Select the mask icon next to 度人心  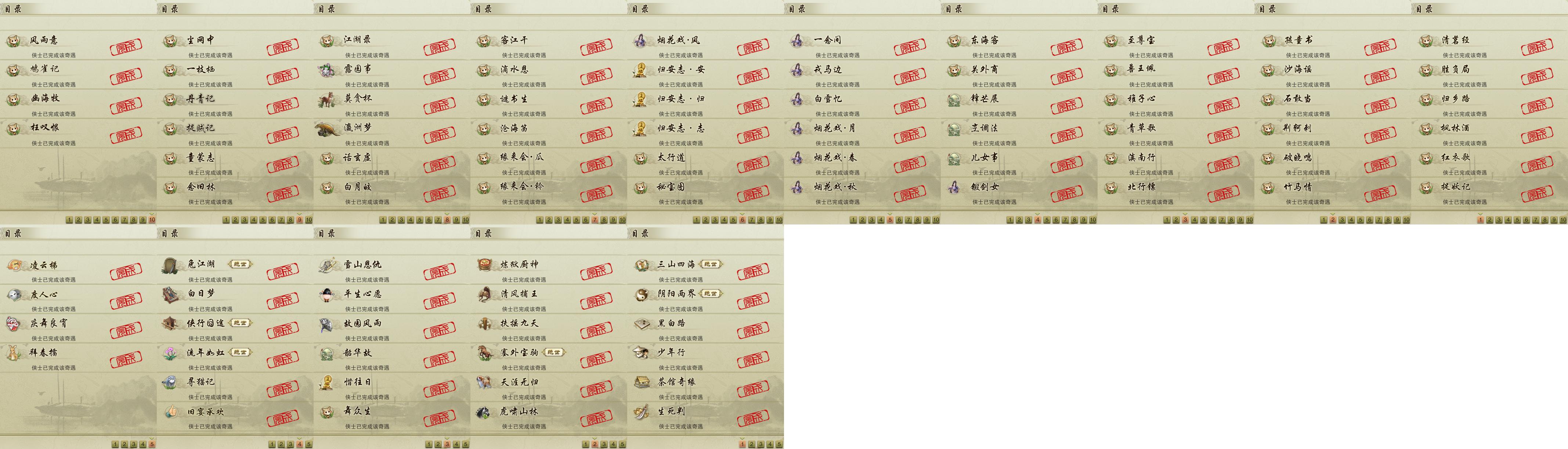point(14,295)
